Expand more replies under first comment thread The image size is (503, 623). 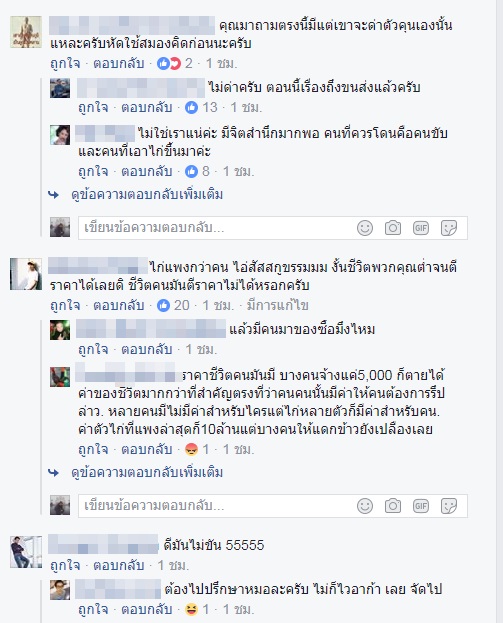click(x=147, y=195)
